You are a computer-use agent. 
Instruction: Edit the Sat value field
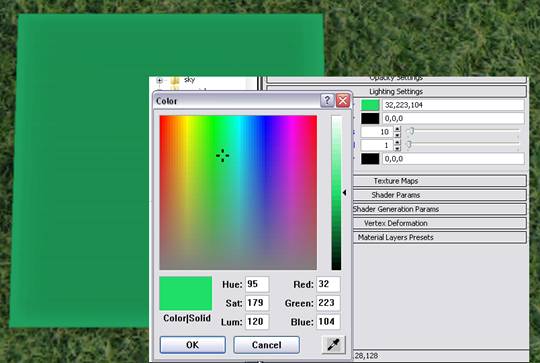pos(257,303)
